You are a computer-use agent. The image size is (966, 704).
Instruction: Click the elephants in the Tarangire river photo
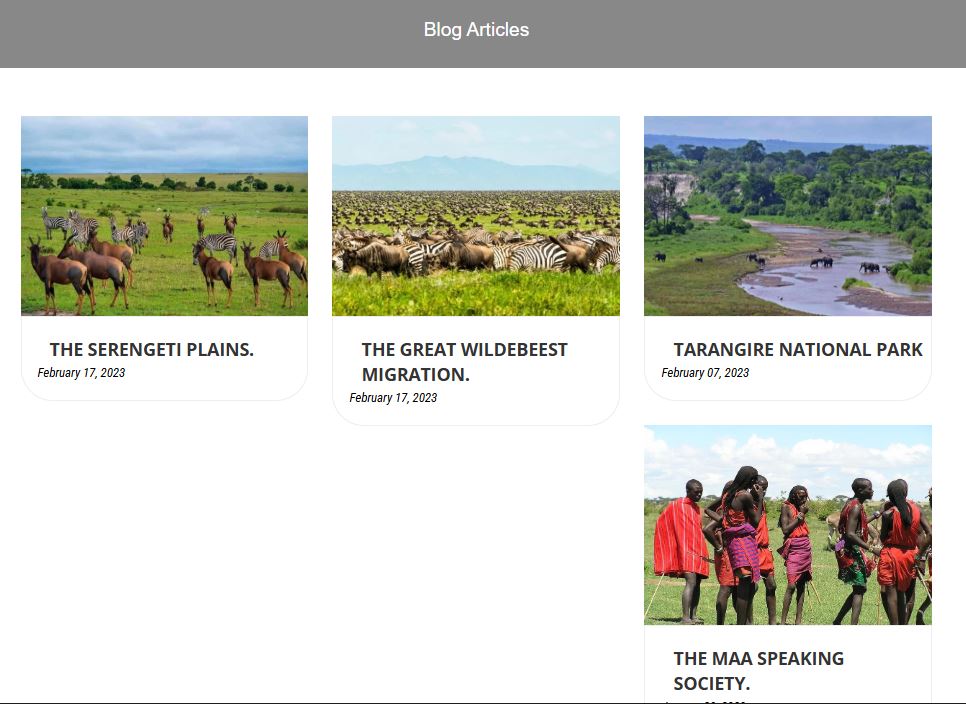822,262
